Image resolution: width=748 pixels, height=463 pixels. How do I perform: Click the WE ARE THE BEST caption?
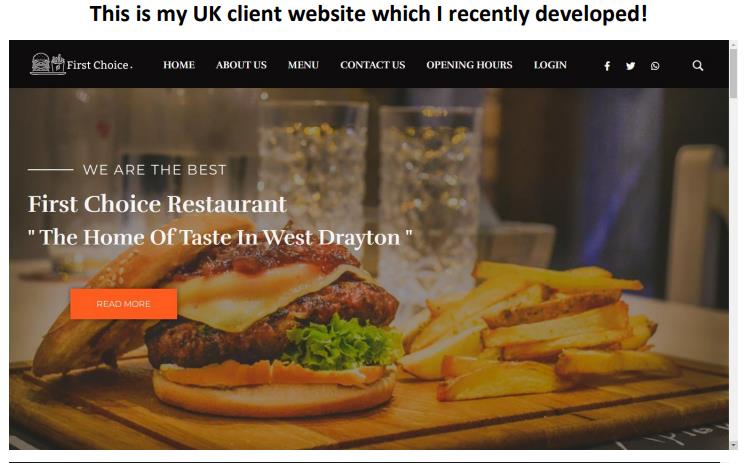154,170
